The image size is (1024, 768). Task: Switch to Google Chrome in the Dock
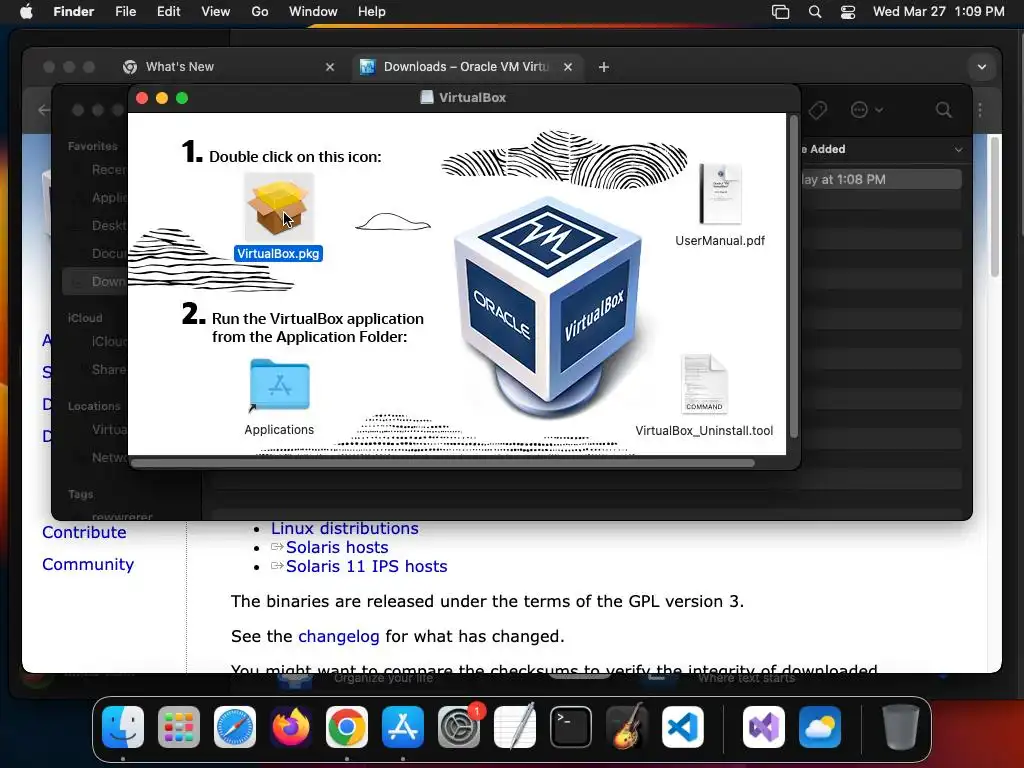coord(347,727)
